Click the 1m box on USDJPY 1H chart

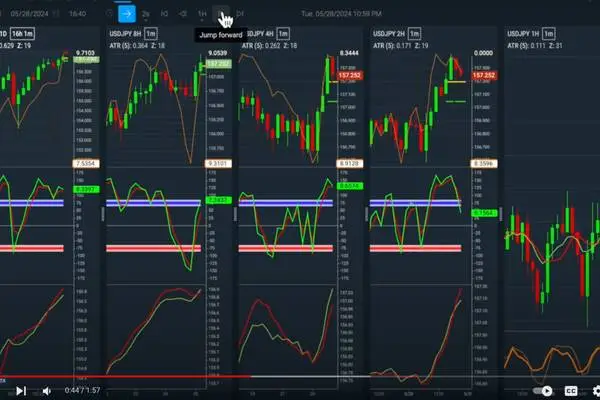point(549,34)
